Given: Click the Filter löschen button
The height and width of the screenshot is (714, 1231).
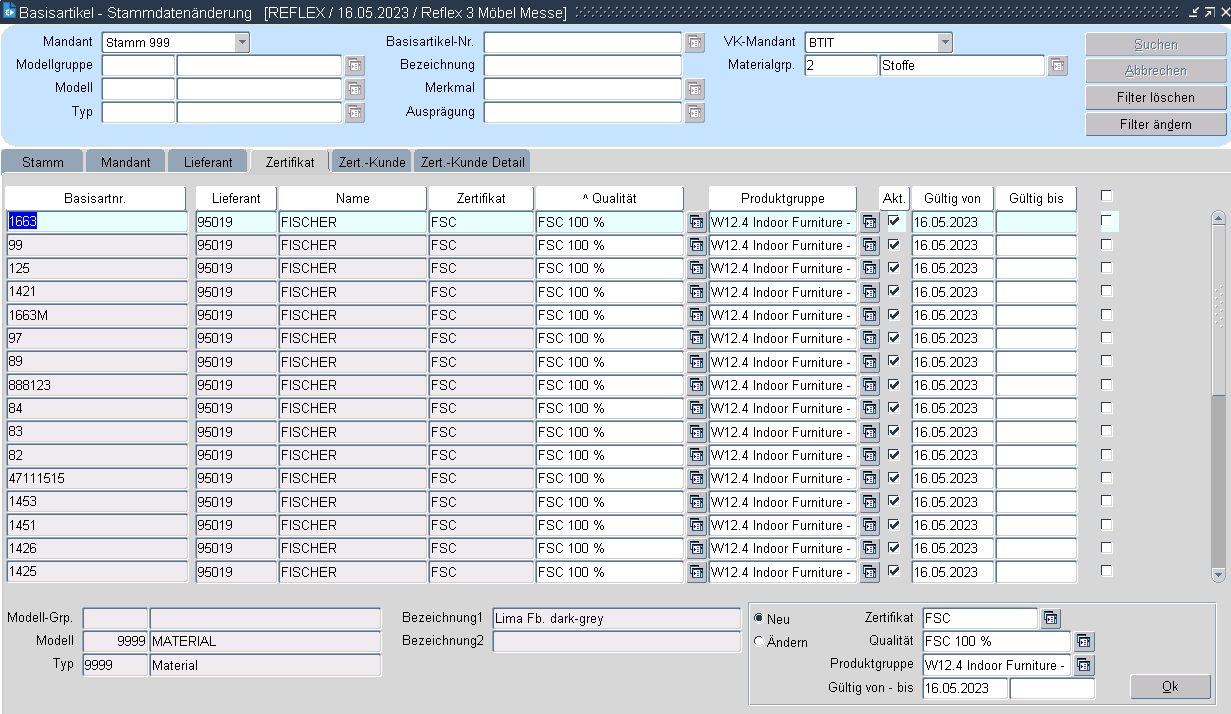Looking at the screenshot, I should [x=1155, y=98].
